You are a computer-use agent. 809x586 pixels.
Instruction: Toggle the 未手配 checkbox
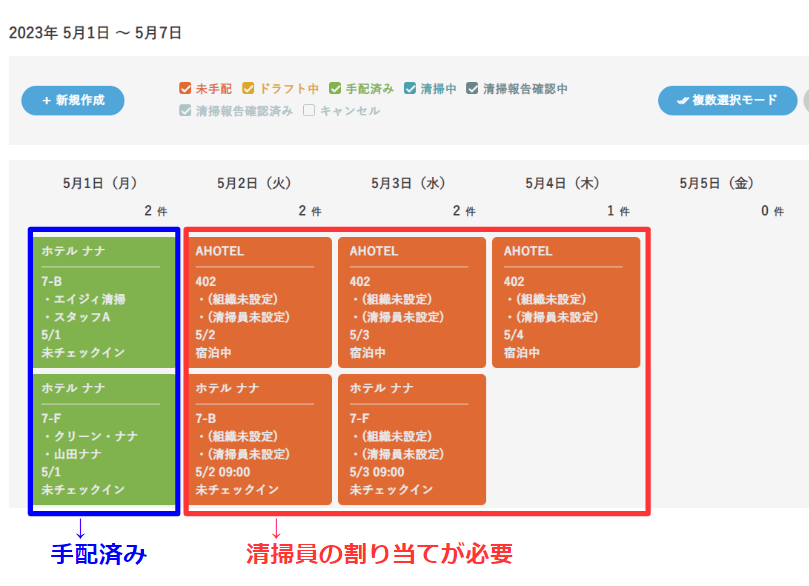tap(185, 89)
